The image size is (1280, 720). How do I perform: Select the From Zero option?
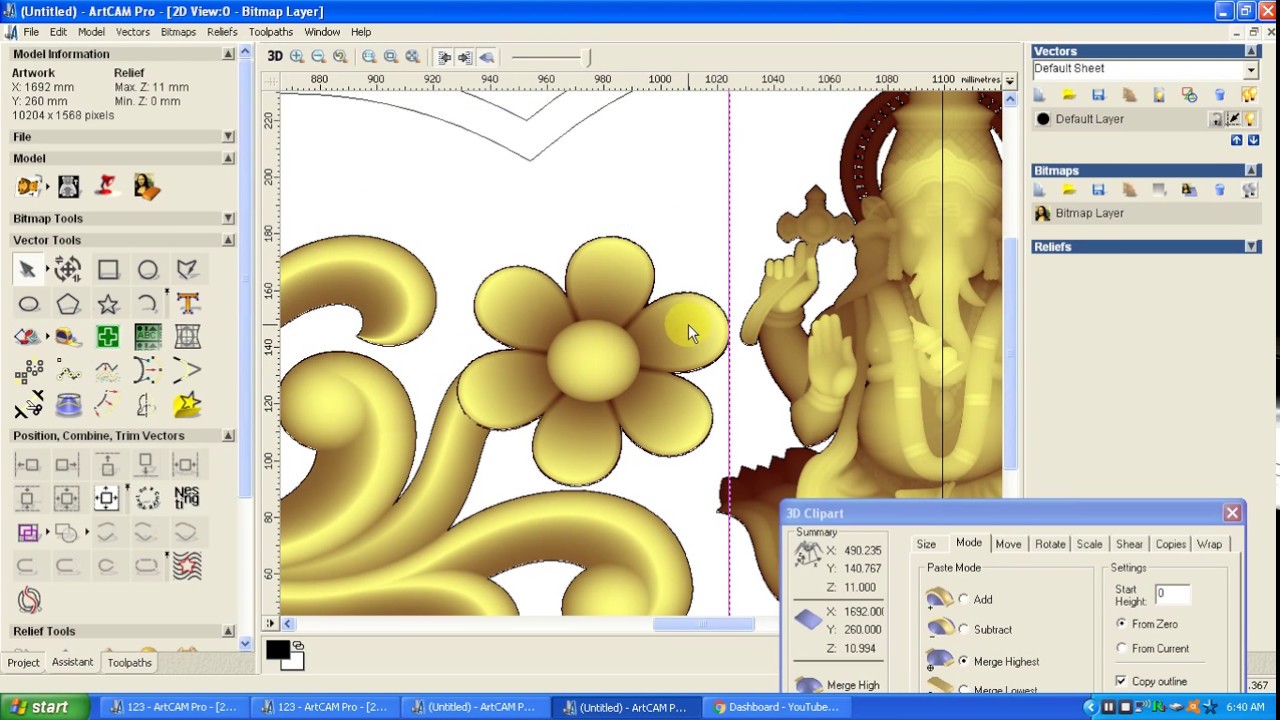click(1121, 623)
